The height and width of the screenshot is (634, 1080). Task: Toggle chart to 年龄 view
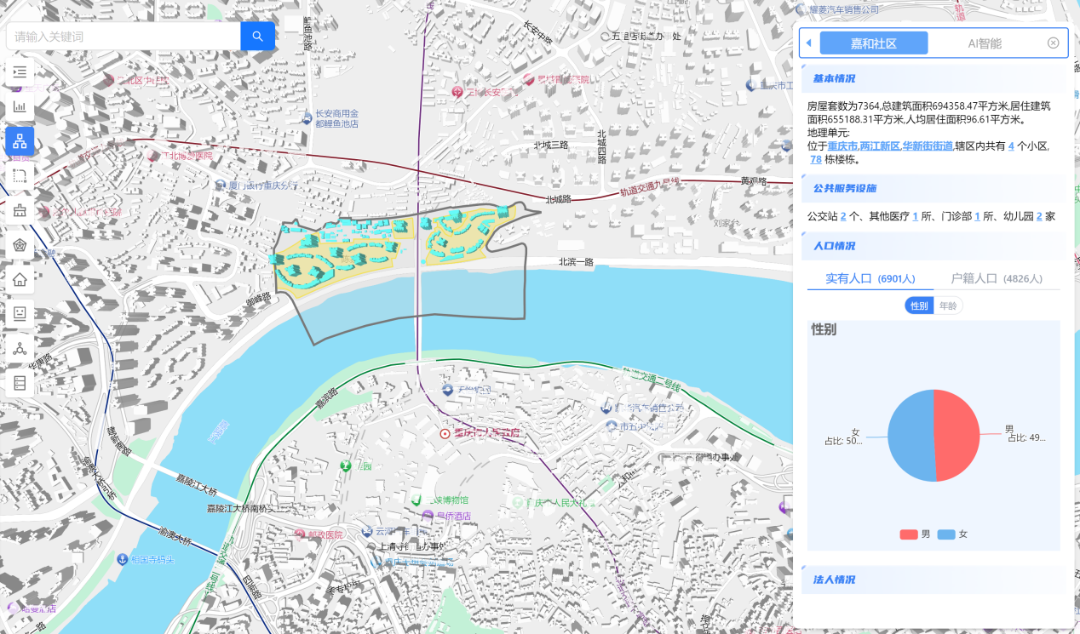tap(948, 305)
